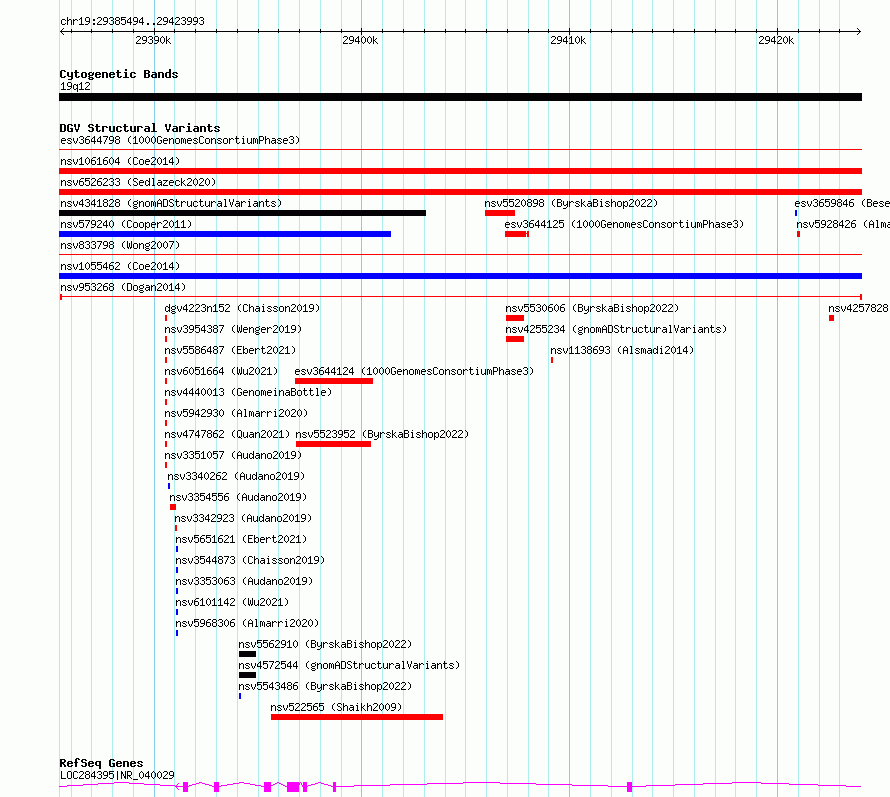
Task: Click the 29390k ruler tick label
Action: [153, 40]
